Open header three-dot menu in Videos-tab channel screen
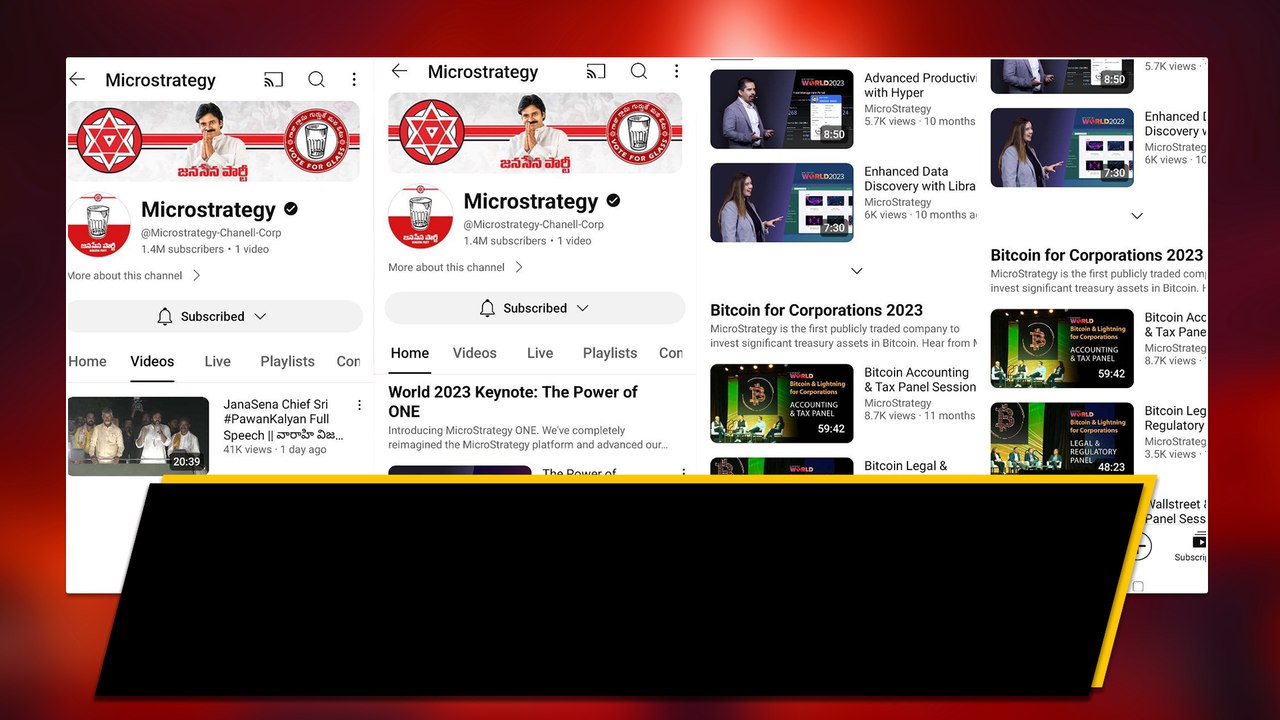 pyautogui.click(x=354, y=79)
